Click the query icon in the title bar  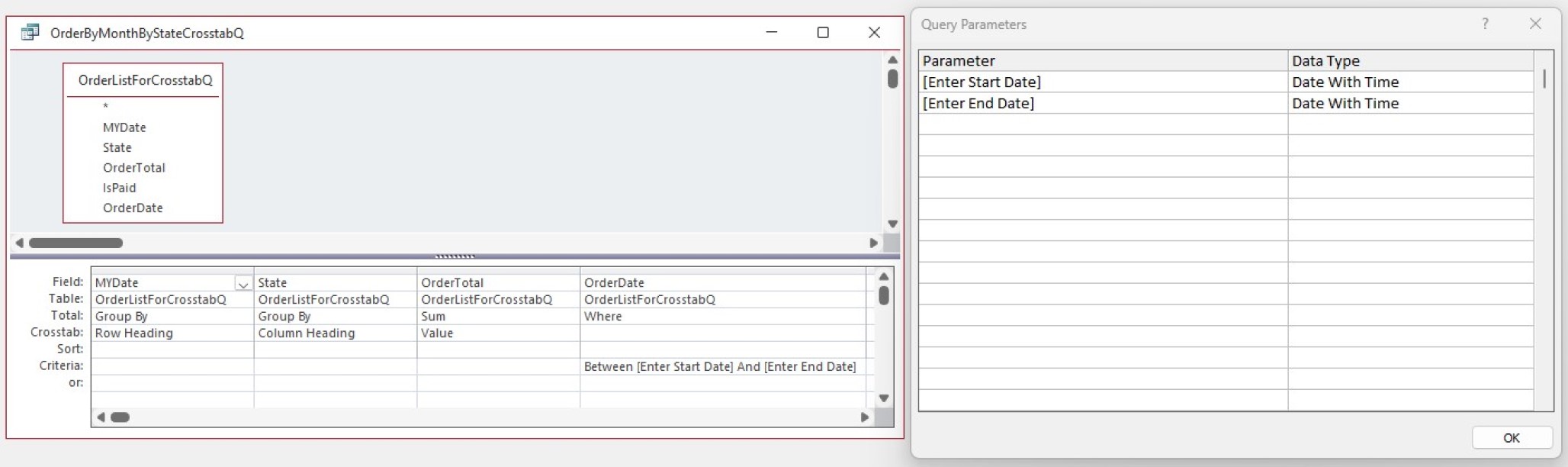click(30, 33)
